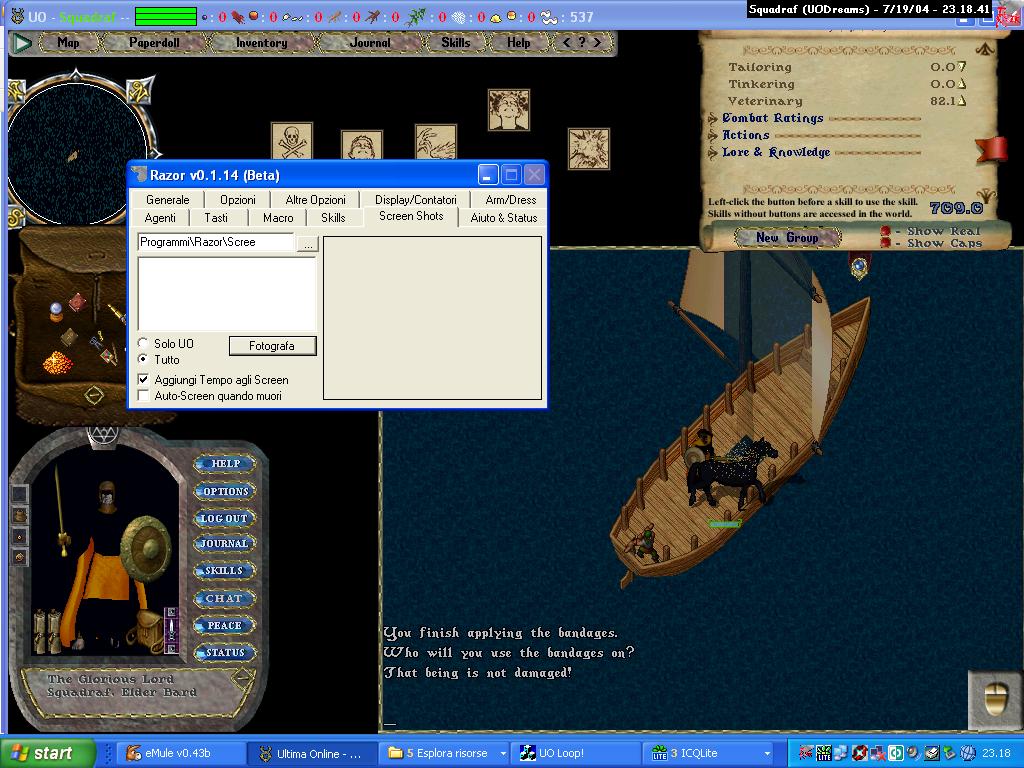Click the curly-haired face icon above the others

click(x=509, y=110)
